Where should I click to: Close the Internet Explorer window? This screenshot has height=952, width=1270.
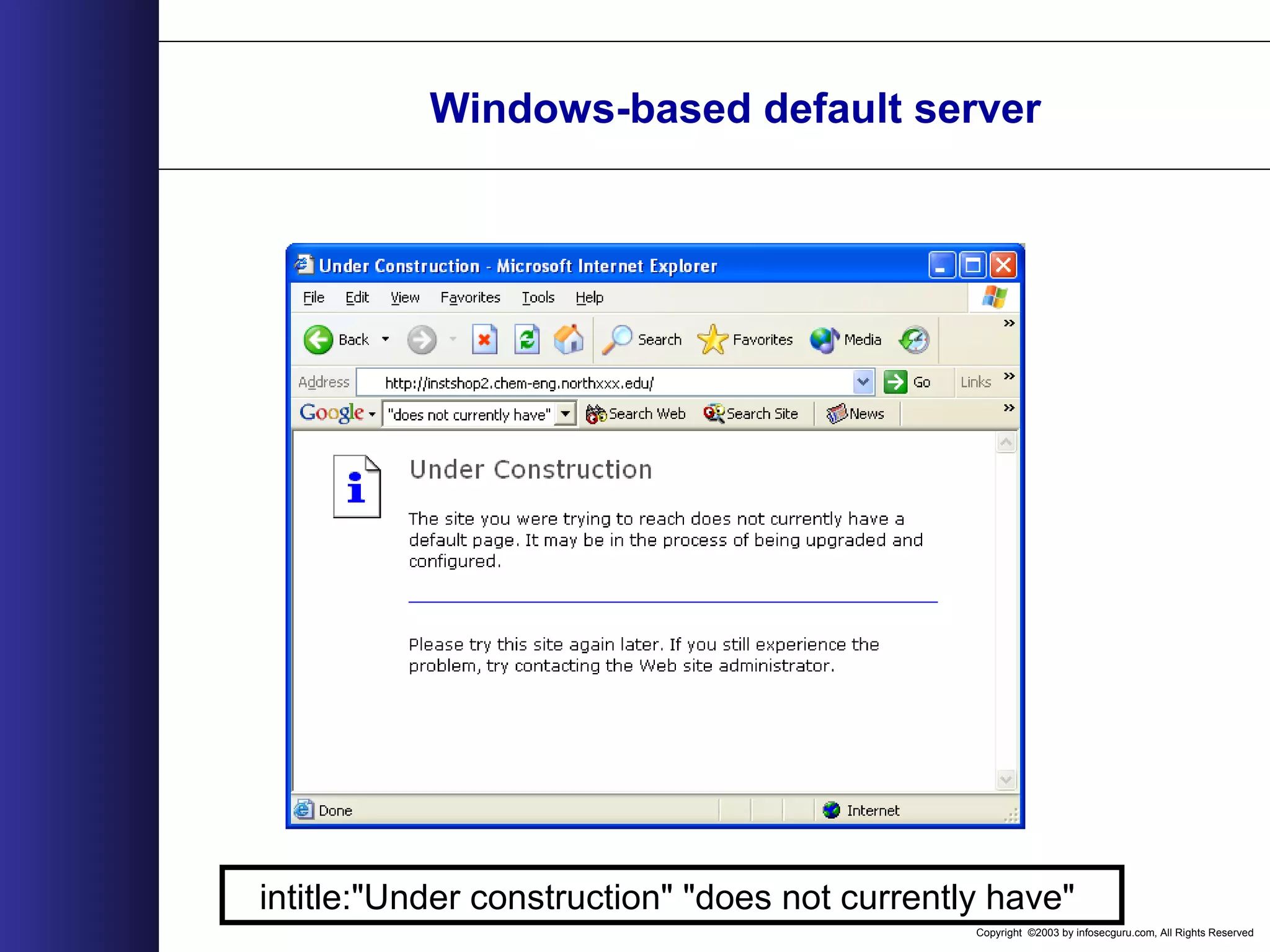(x=1003, y=265)
